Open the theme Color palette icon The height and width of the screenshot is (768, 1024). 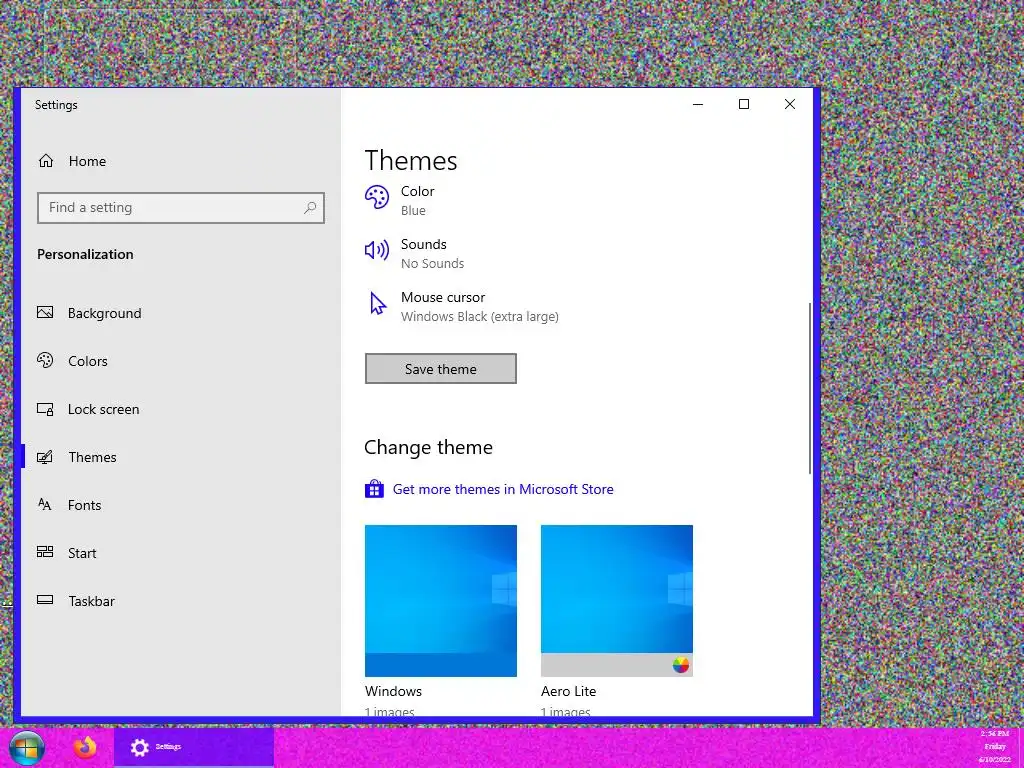click(377, 197)
